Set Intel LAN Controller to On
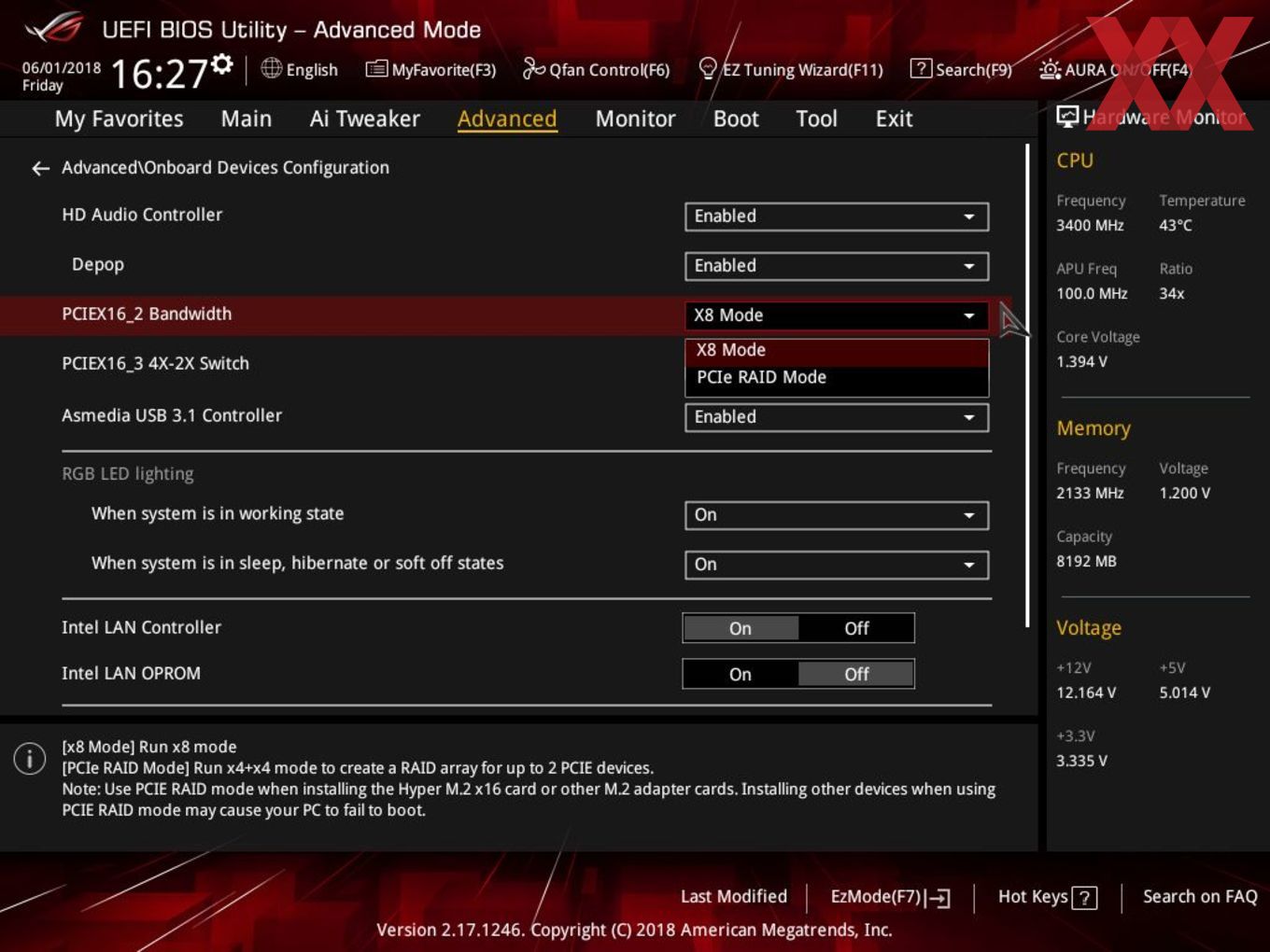This screenshot has height=952, width=1270. coord(741,629)
